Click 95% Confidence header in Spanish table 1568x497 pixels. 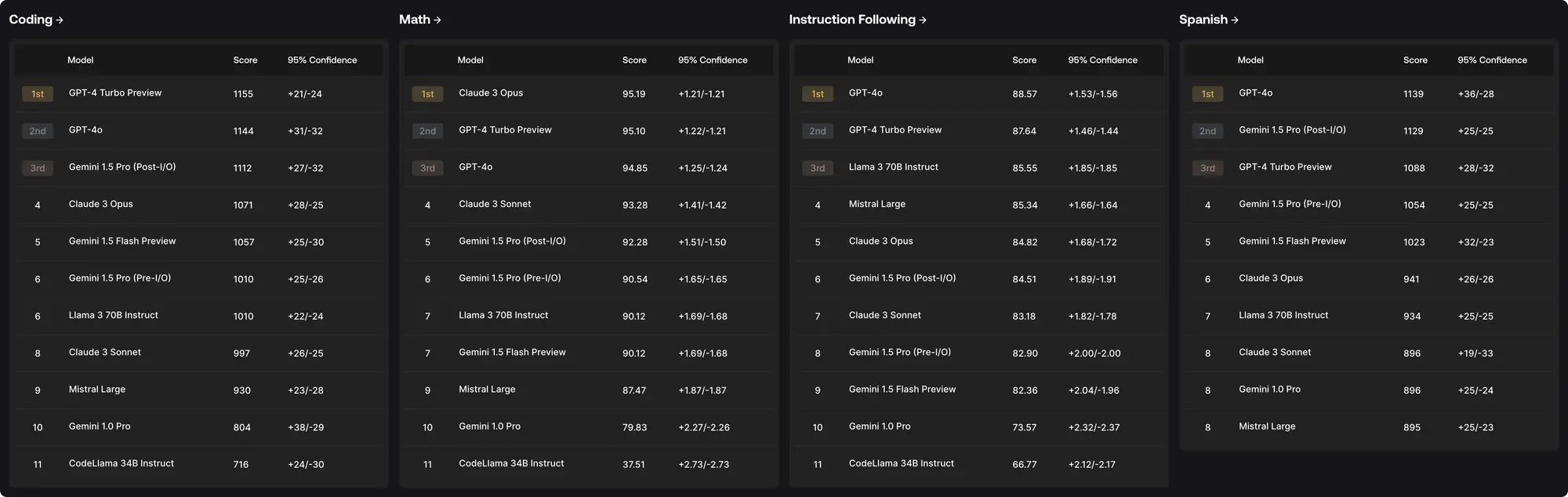(1492, 60)
